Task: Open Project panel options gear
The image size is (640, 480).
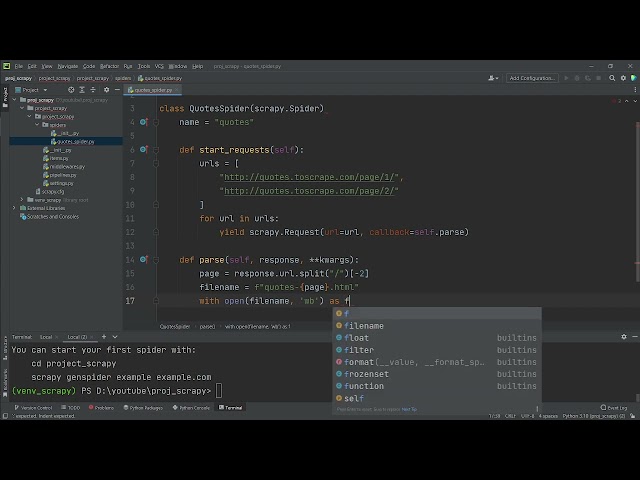Action: (x=107, y=90)
